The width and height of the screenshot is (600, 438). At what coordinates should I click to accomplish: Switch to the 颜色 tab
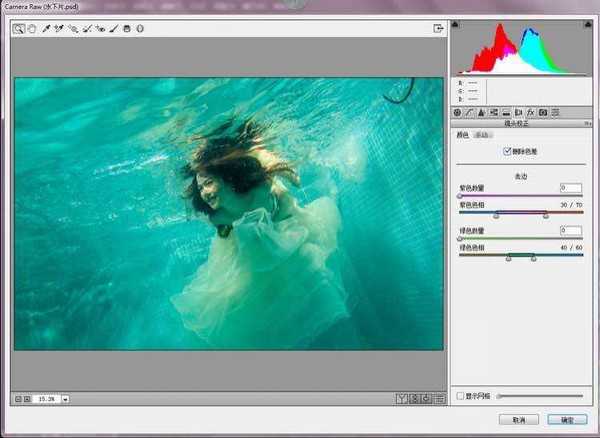pos(462,134)
